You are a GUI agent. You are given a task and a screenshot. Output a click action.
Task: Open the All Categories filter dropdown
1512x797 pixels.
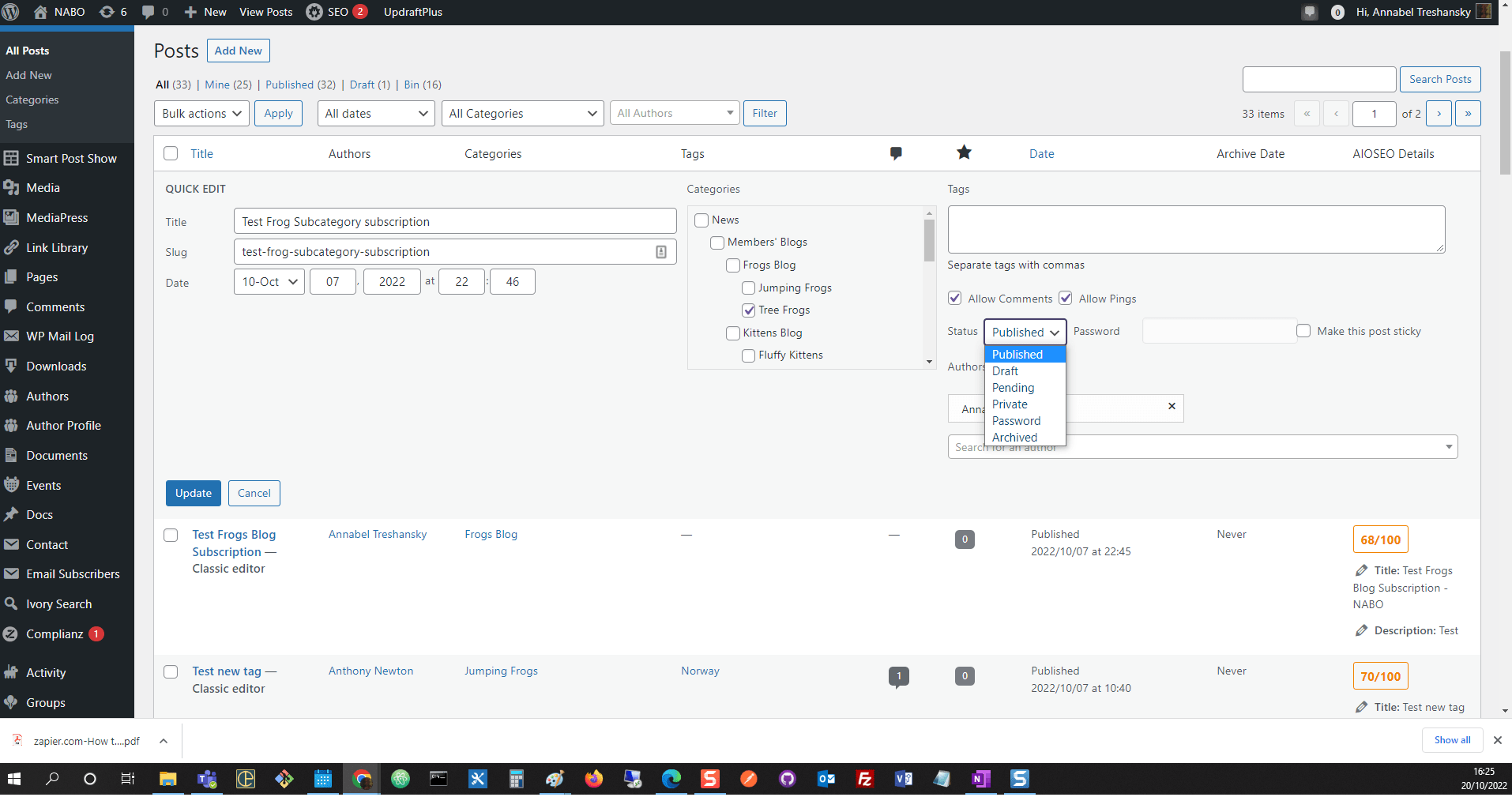click(x=522, y=114)
